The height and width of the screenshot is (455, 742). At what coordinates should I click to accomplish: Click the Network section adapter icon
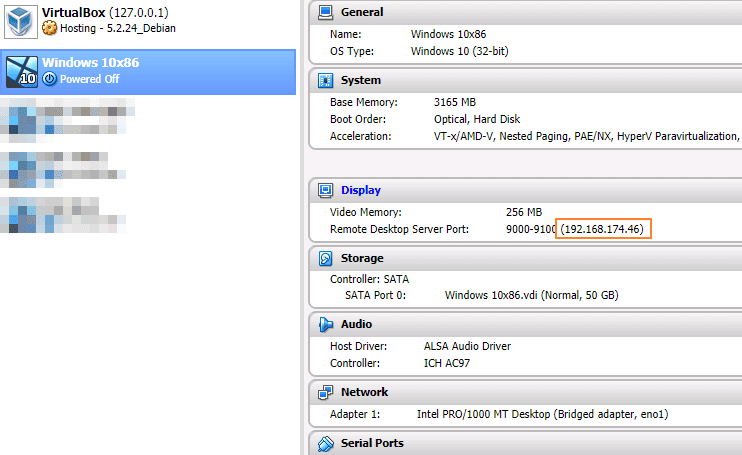pos(326,392)
